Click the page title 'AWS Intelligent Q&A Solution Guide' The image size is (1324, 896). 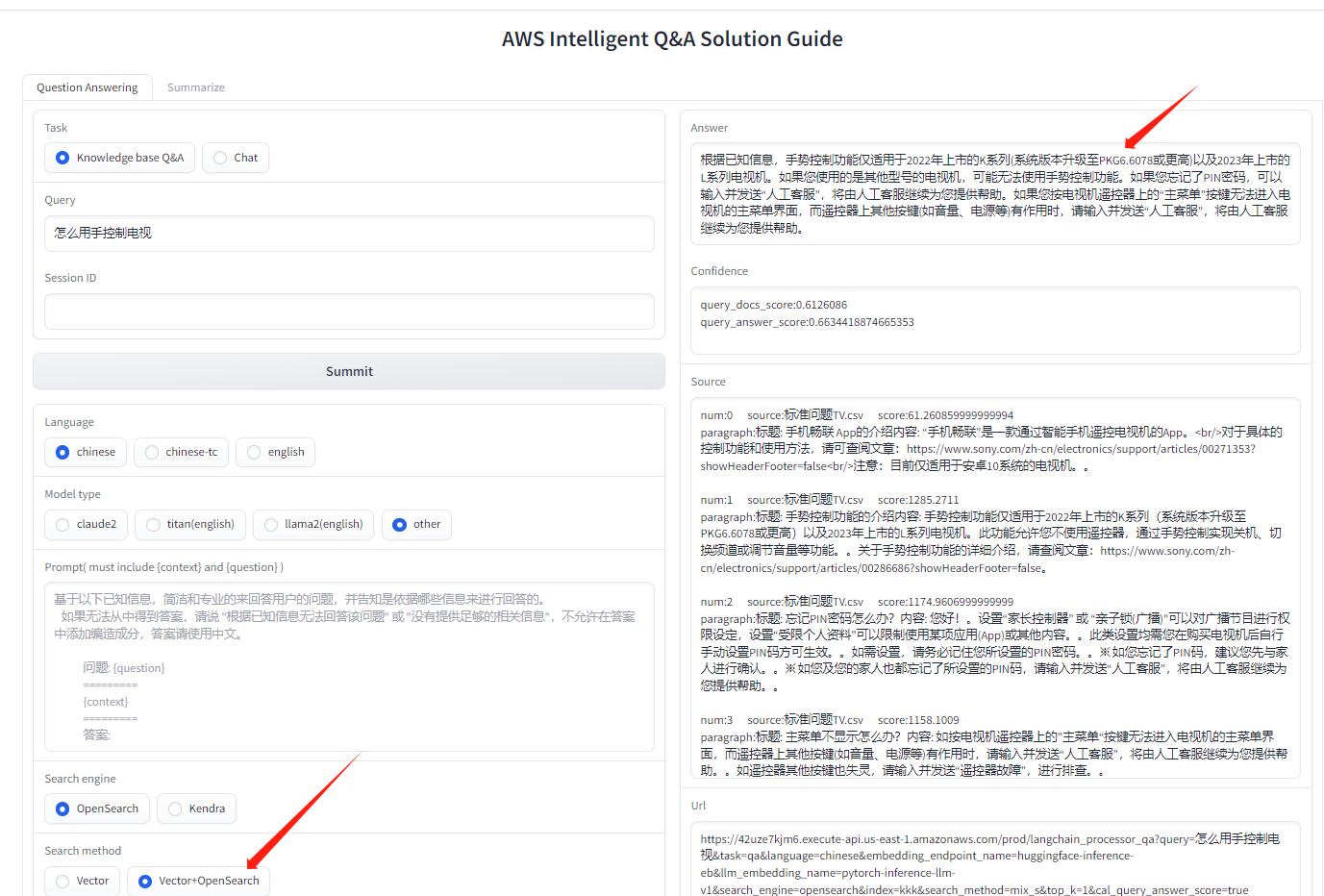672,39
